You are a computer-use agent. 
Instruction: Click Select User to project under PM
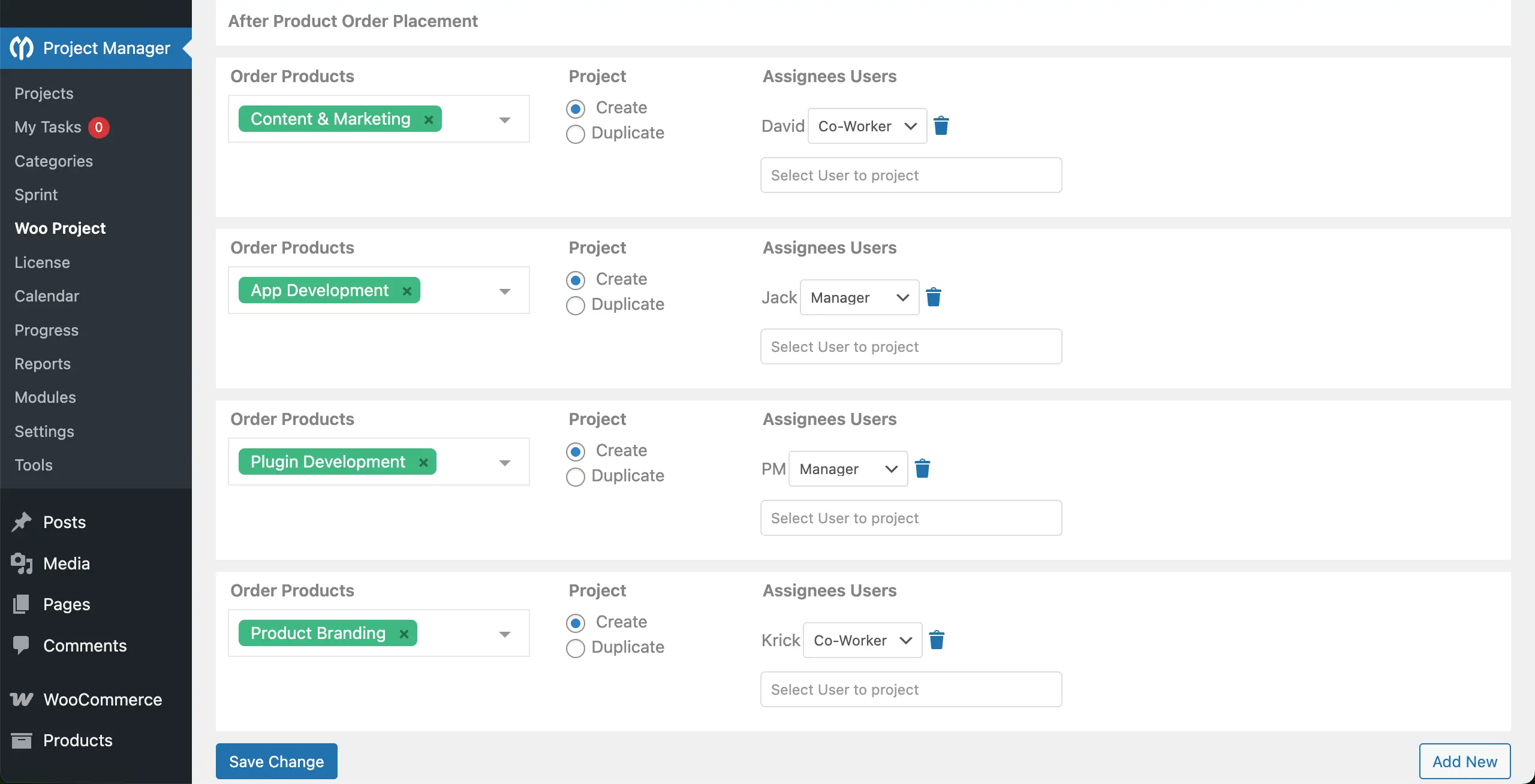910,517
